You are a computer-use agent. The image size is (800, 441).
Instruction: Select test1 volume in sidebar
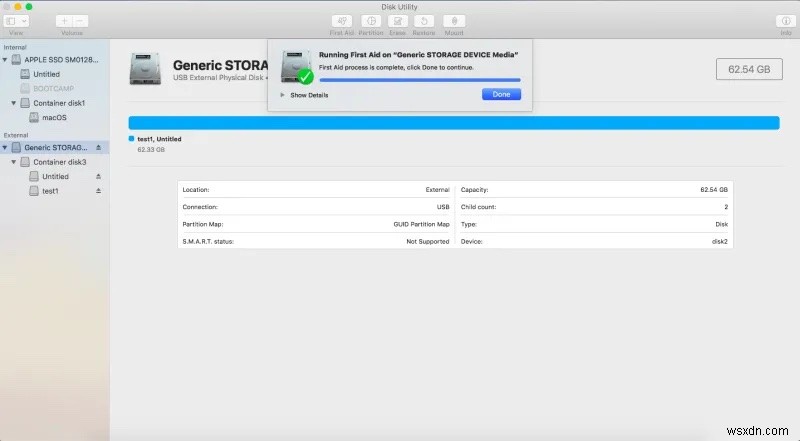click(55, 191)
